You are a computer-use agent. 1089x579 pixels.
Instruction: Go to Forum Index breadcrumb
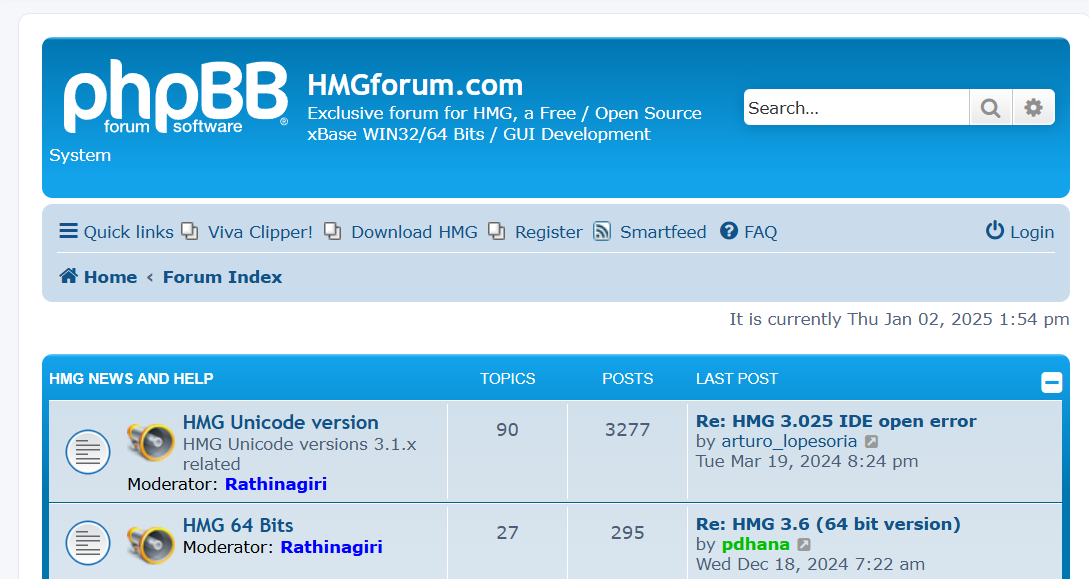tap(222, 277)
